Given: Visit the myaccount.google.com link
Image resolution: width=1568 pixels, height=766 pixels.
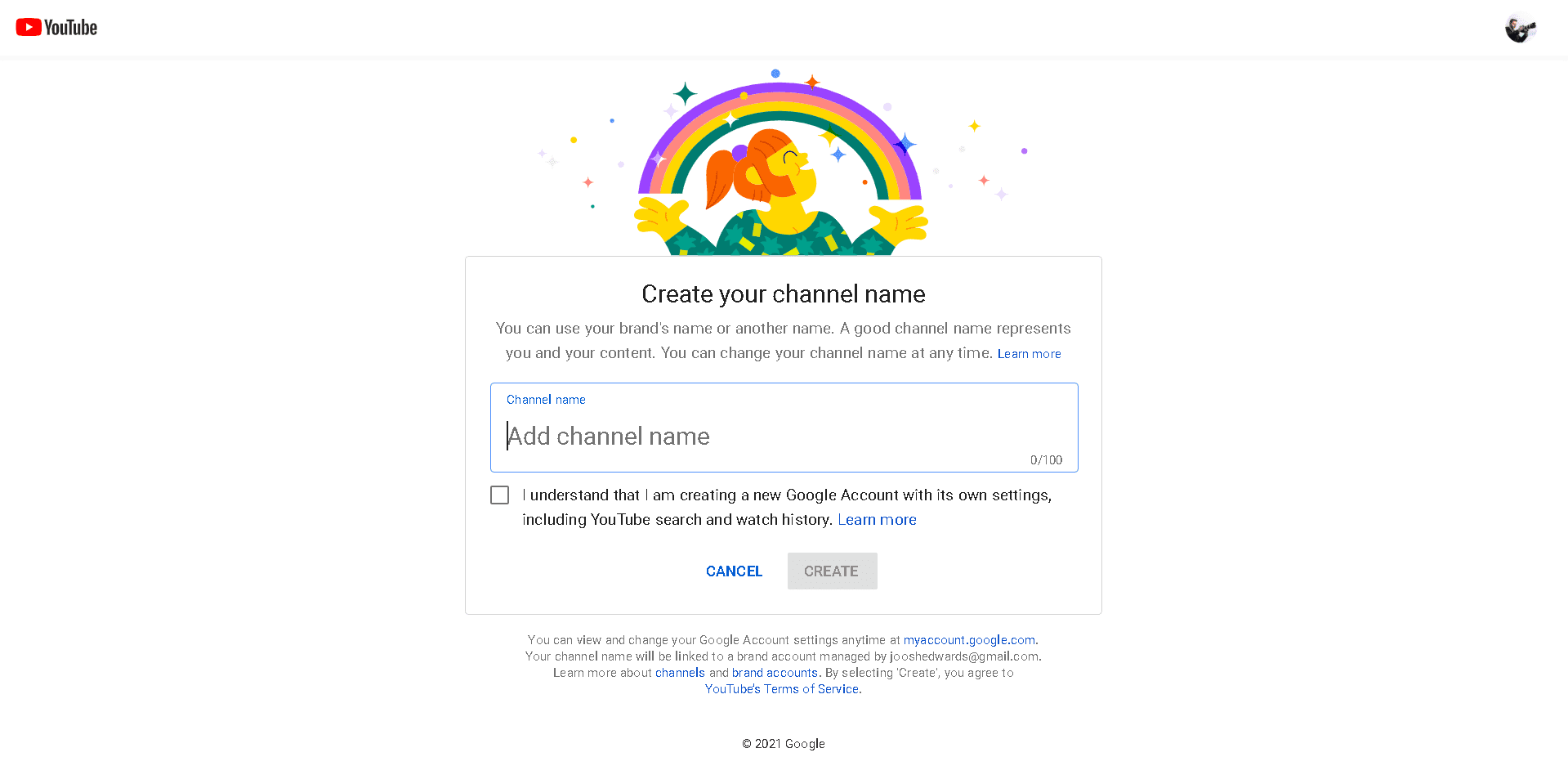Looking at the screenshot, I should pyautogui.click(x=969, y=640).
